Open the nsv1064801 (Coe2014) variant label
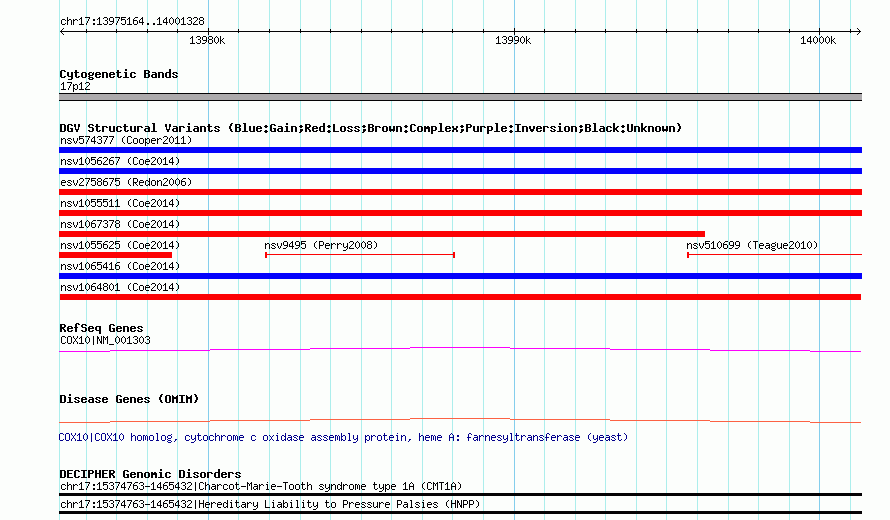The image size is (890, 520). (120, 287)
